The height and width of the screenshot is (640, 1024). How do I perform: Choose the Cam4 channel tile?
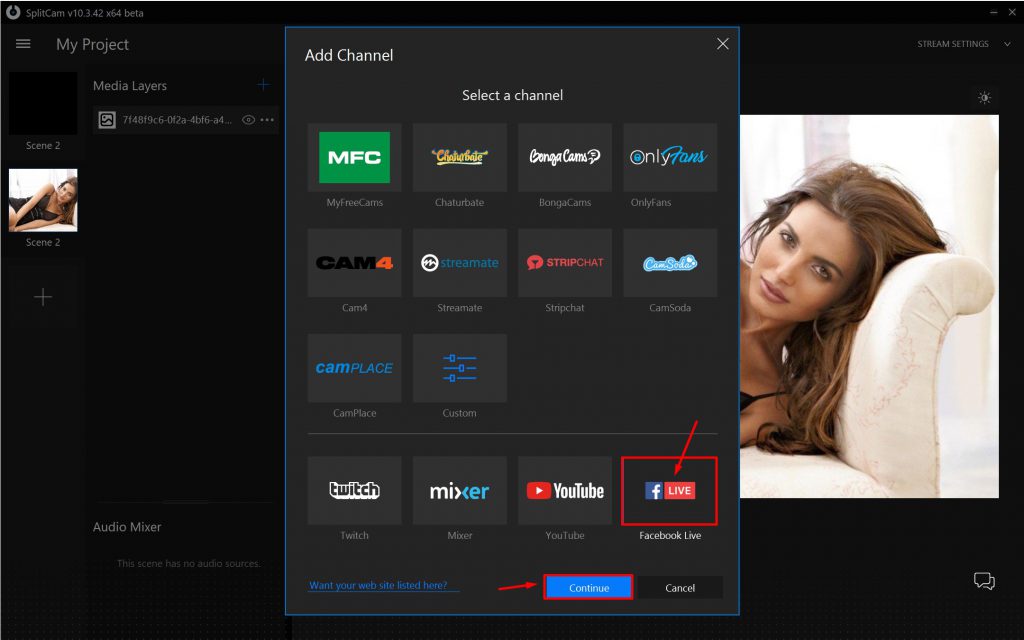coord(355,263)
